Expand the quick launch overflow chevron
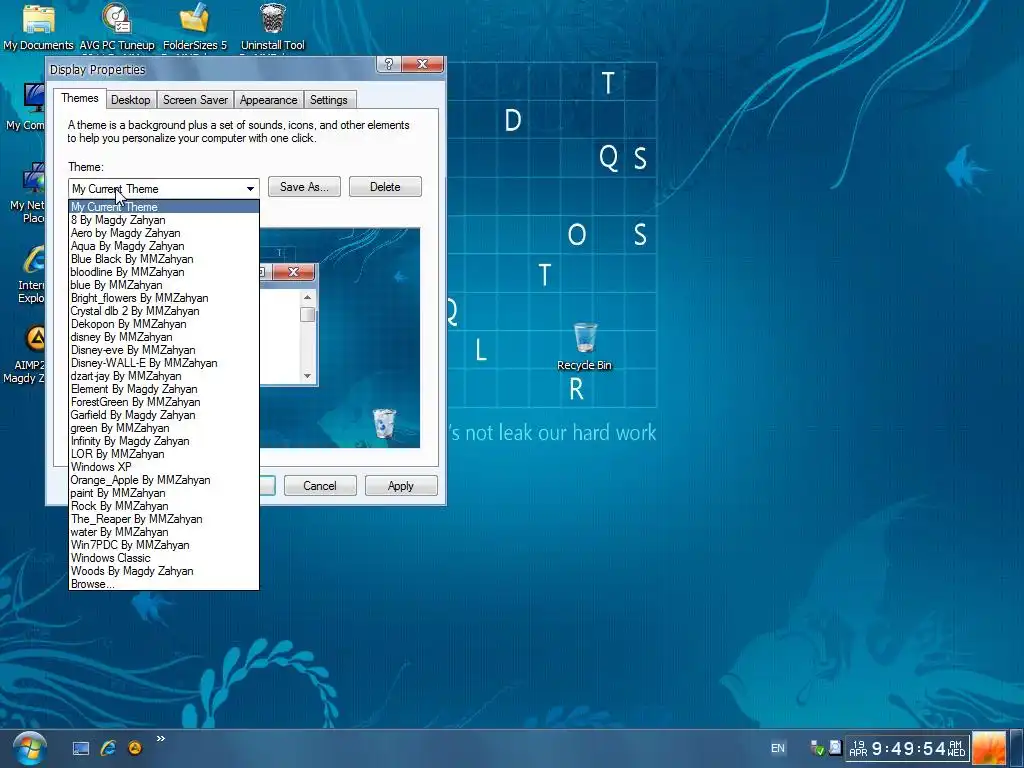 161,739
